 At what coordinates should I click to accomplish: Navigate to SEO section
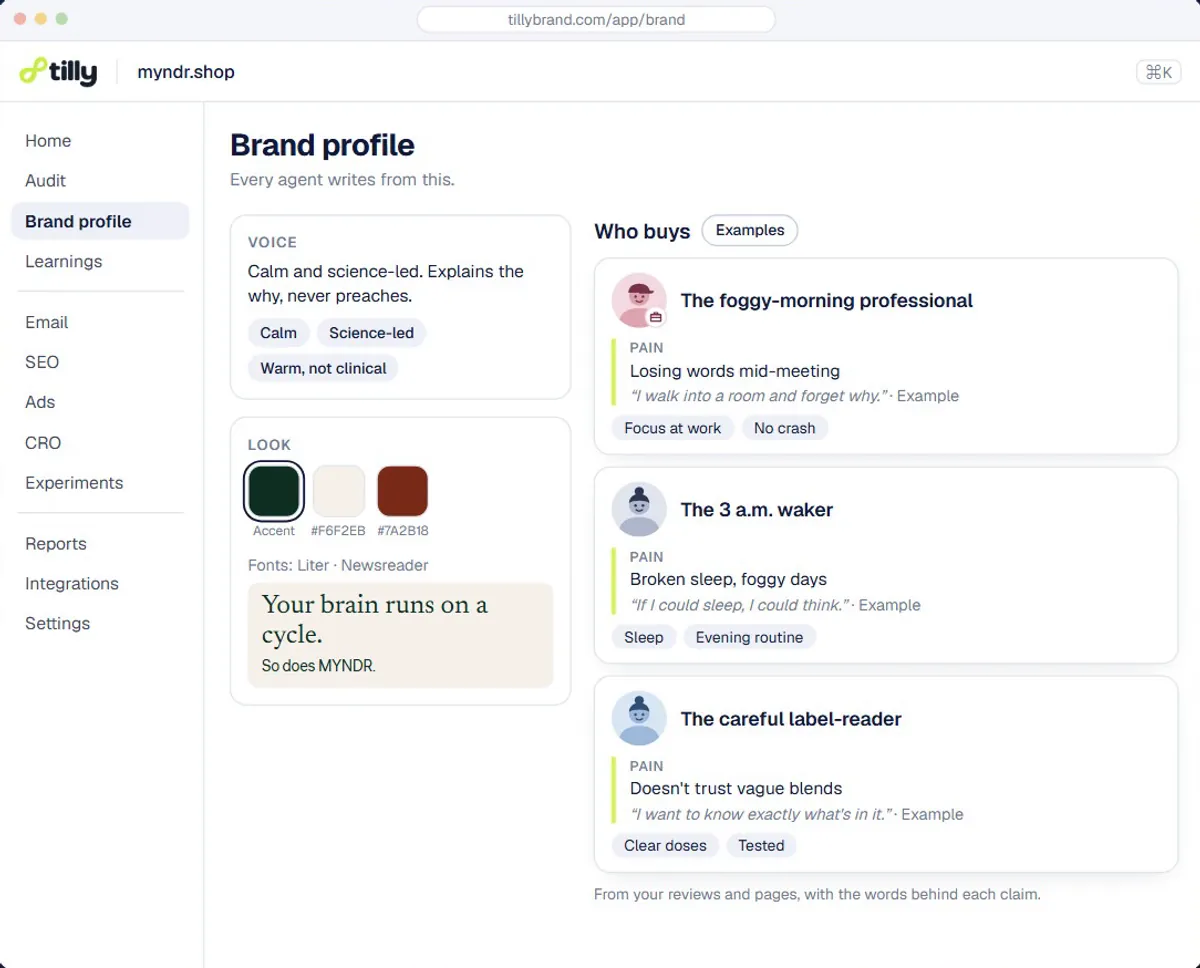pos(42,362)
